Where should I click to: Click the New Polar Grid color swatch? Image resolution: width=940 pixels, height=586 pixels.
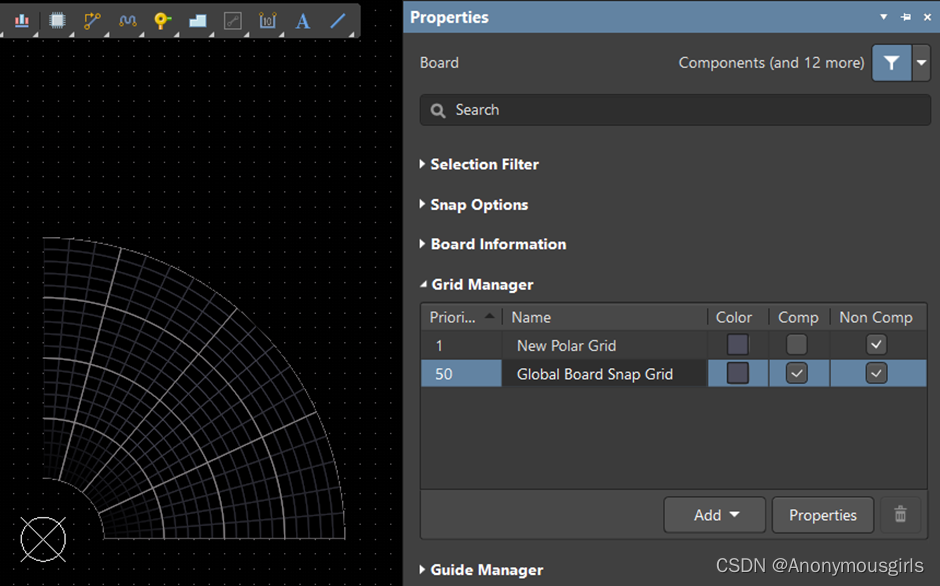tap(738, 345)
